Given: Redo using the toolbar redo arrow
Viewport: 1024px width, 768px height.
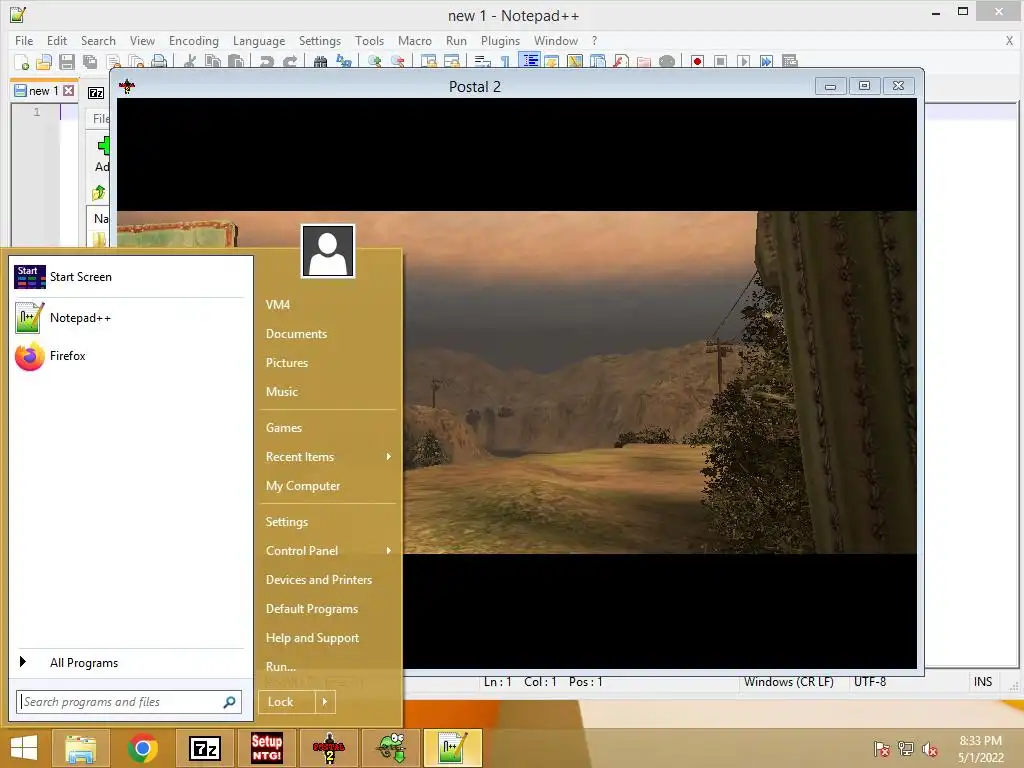Looking at the screenshot, I should [x=291, y=62].
